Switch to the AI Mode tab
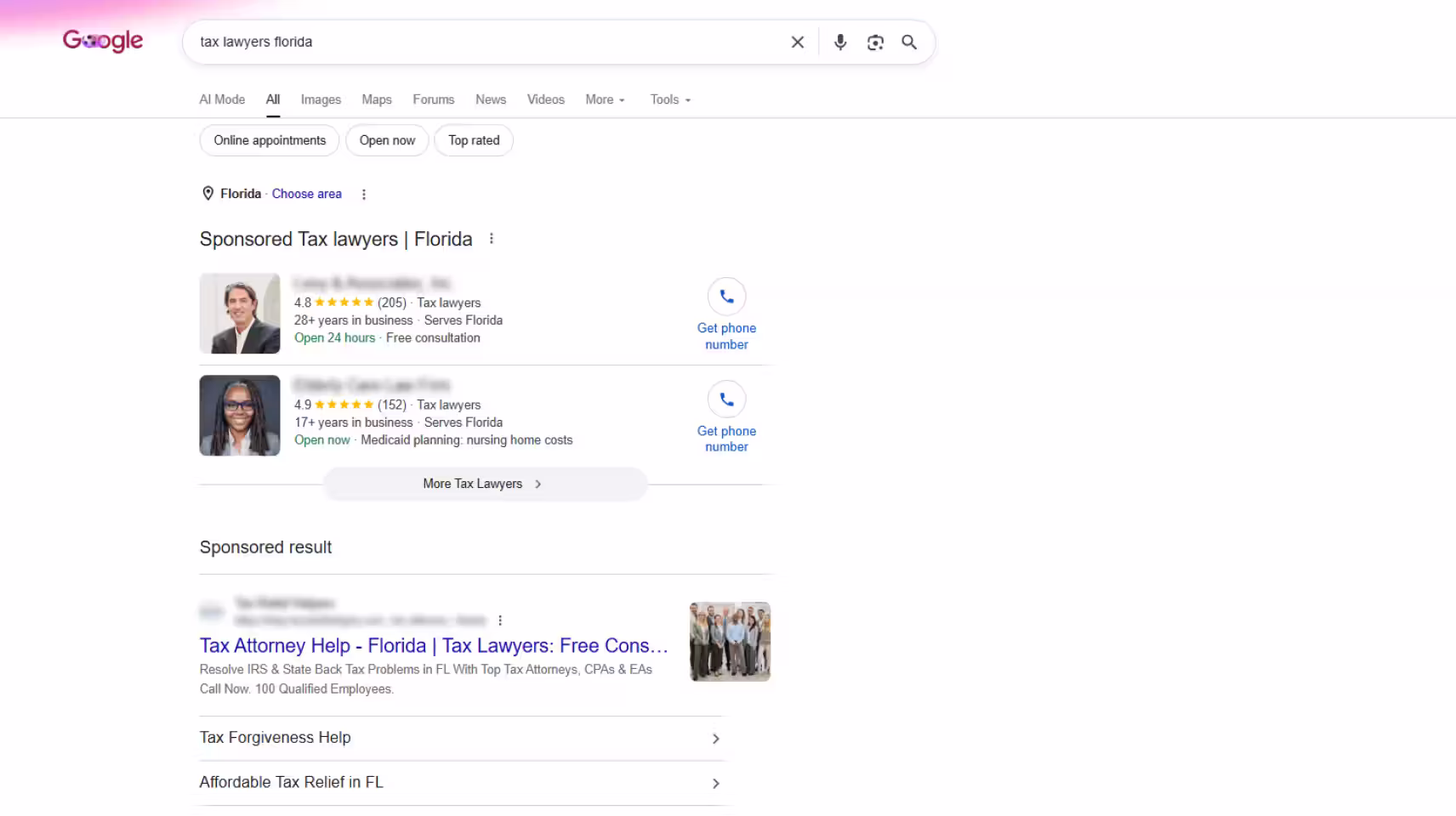 point(222,99)
